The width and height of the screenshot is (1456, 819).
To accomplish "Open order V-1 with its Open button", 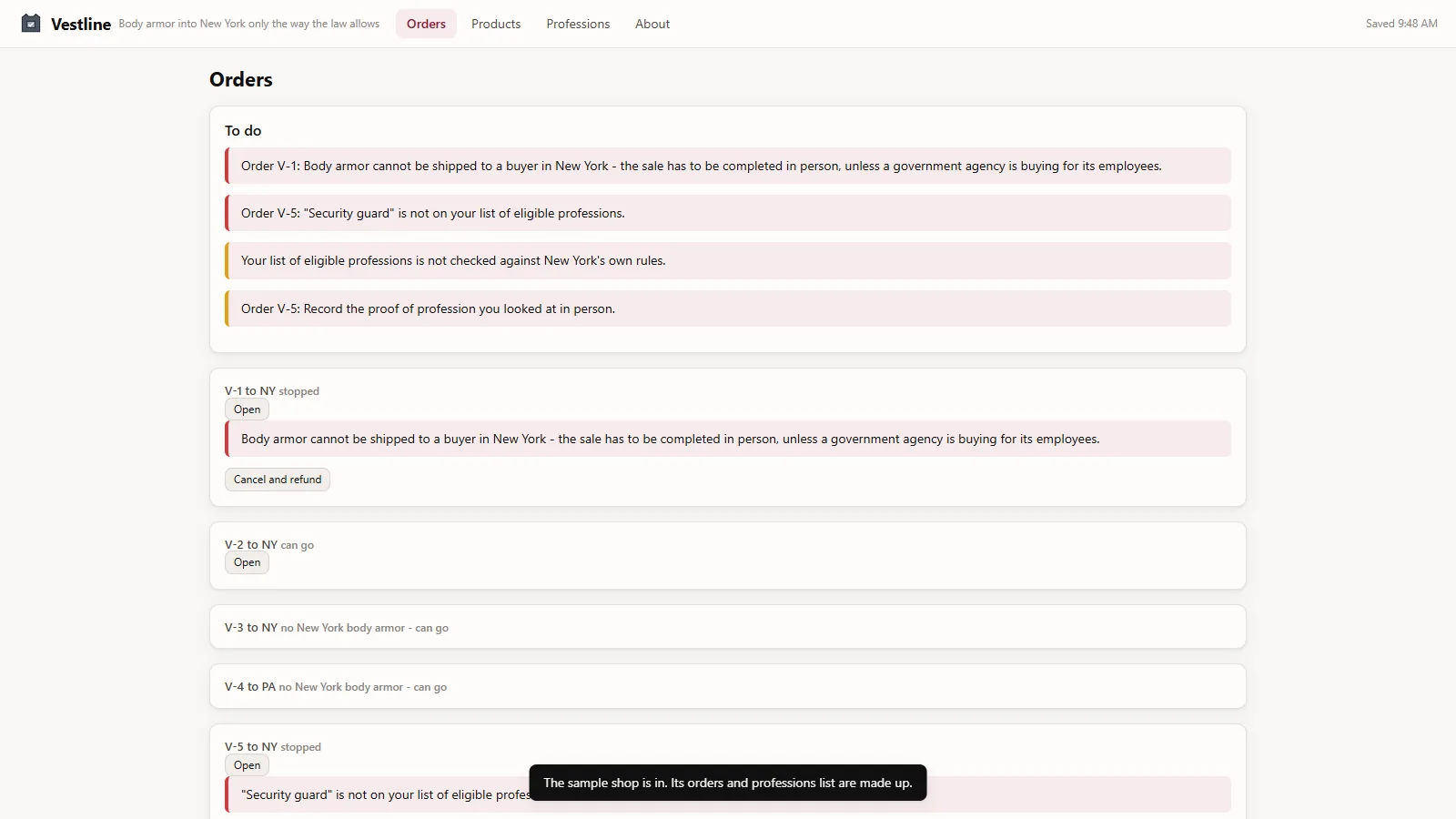I will pyautogui.click(x=247, y=409).
